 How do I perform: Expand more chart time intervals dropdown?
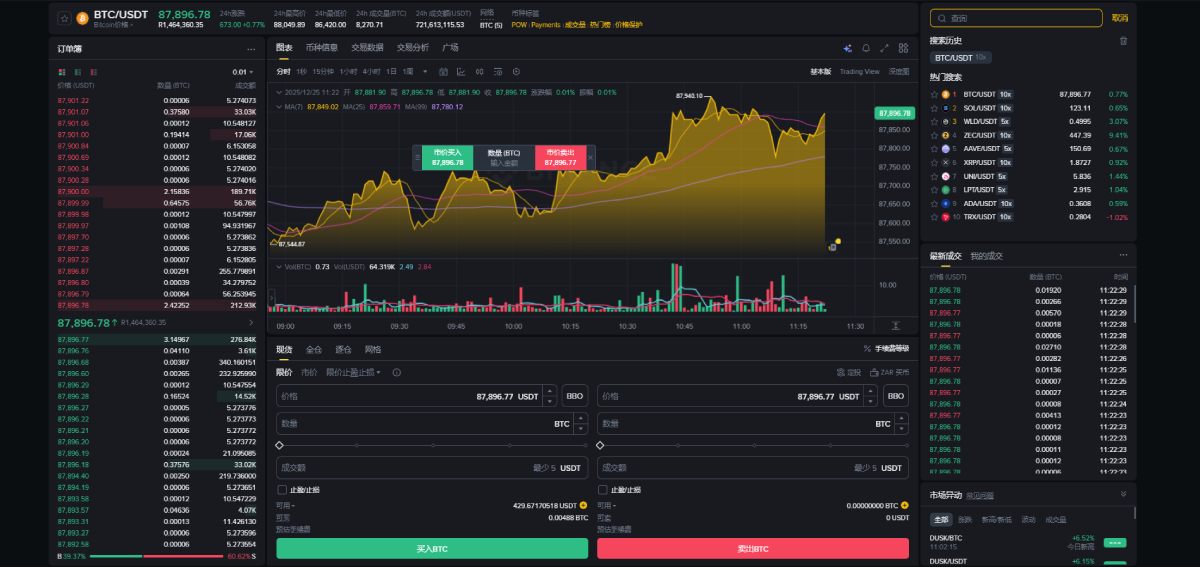(x=424, y=72)
